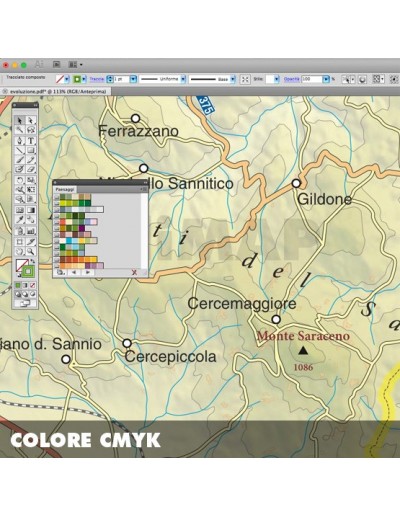Image resolution: width=400 pixels, height=517 pixels.
Task: Select the Pen tool
Action: [x=20, y=140]
